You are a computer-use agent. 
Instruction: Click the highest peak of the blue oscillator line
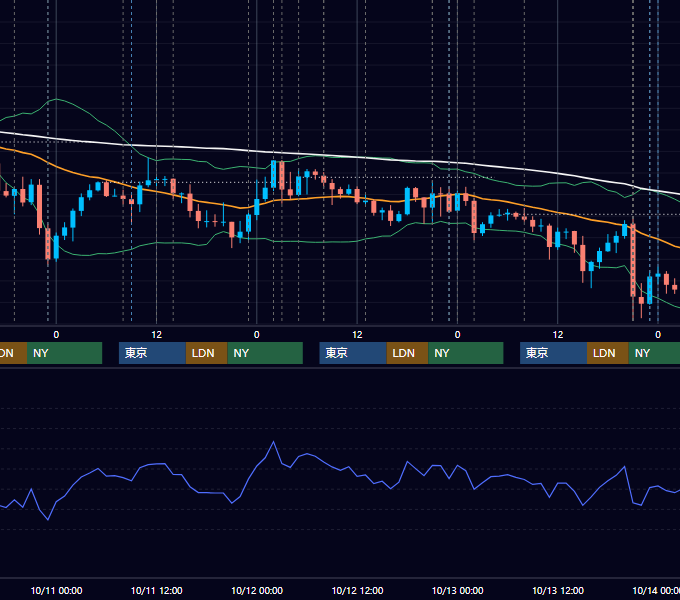(274, 442)
